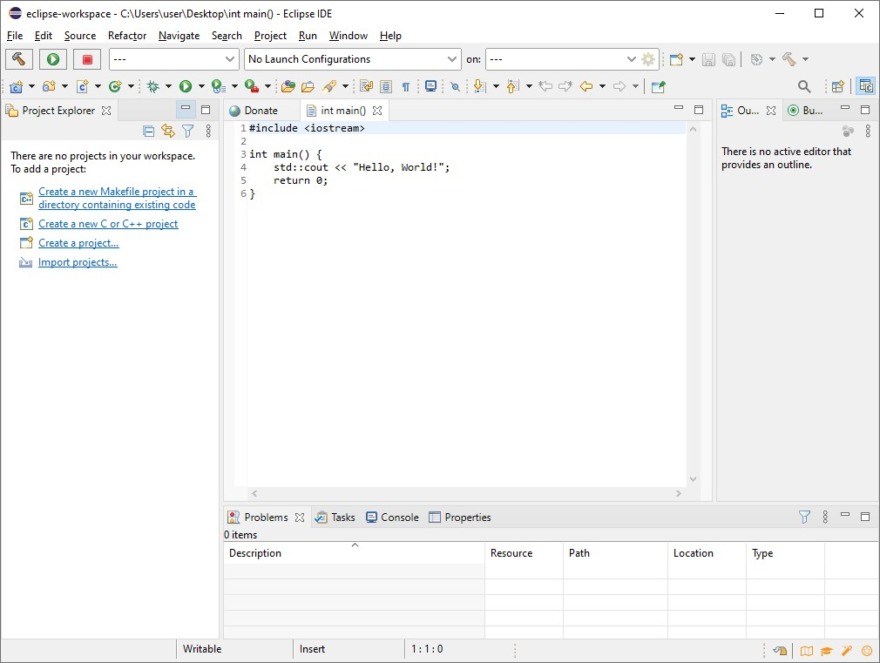The height and width of the screenshot is (663, 880).
Task: Click the New C/C++ Source File icon
Action: pyautogui.click(x=84, y=86)
